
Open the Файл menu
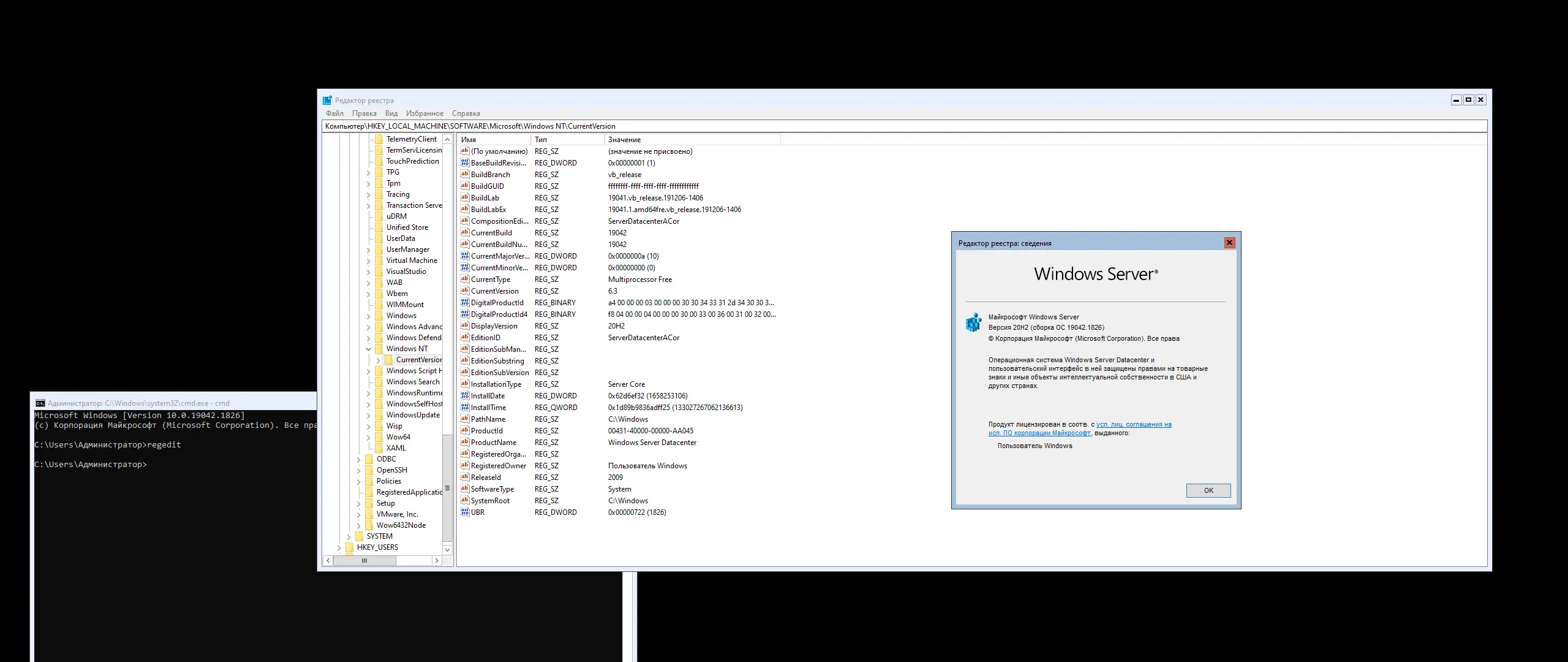pyautogui.click(x=334, y=113)
